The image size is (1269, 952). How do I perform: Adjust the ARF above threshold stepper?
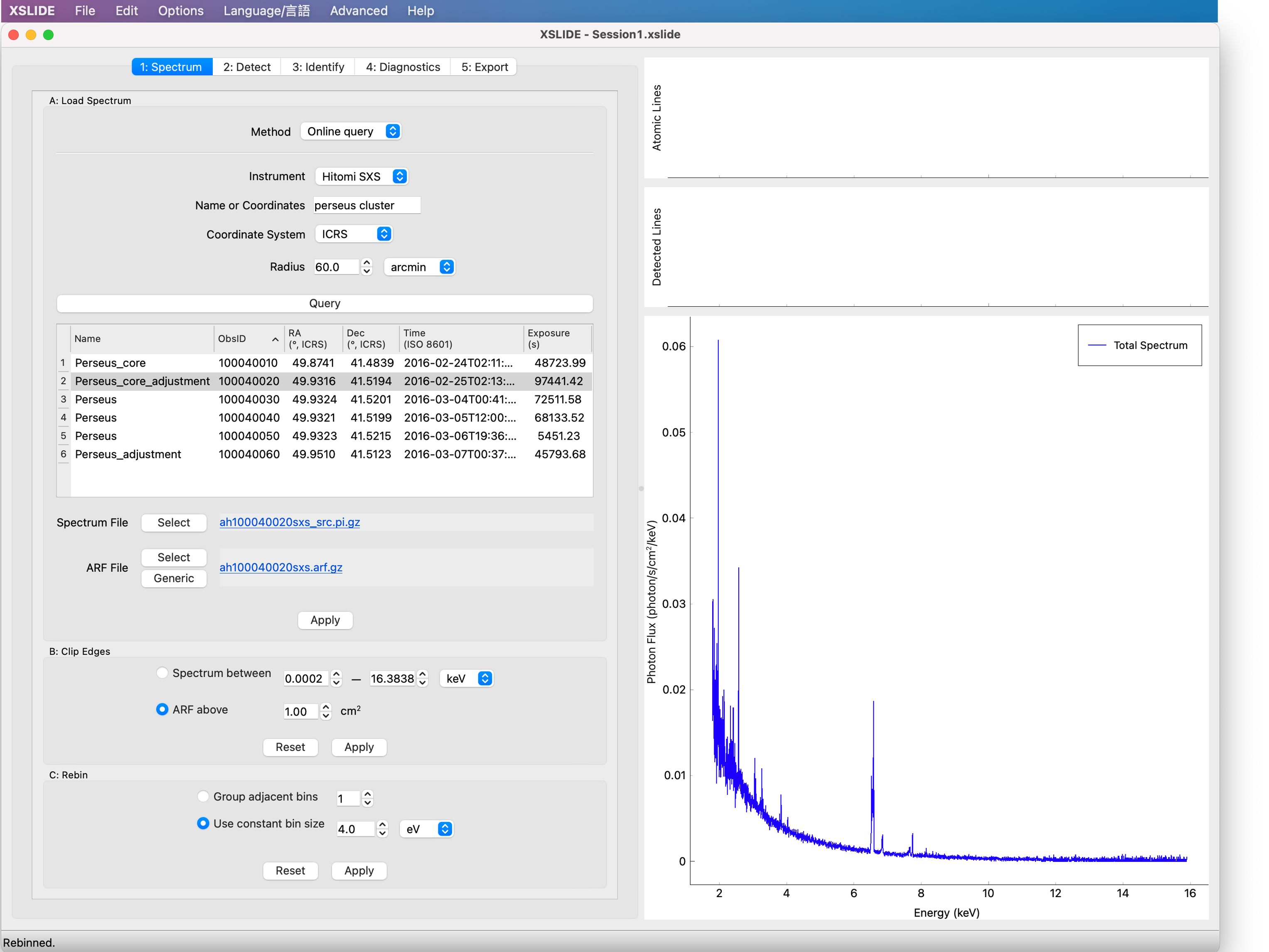pyautogui.click(x=326, y=711)
